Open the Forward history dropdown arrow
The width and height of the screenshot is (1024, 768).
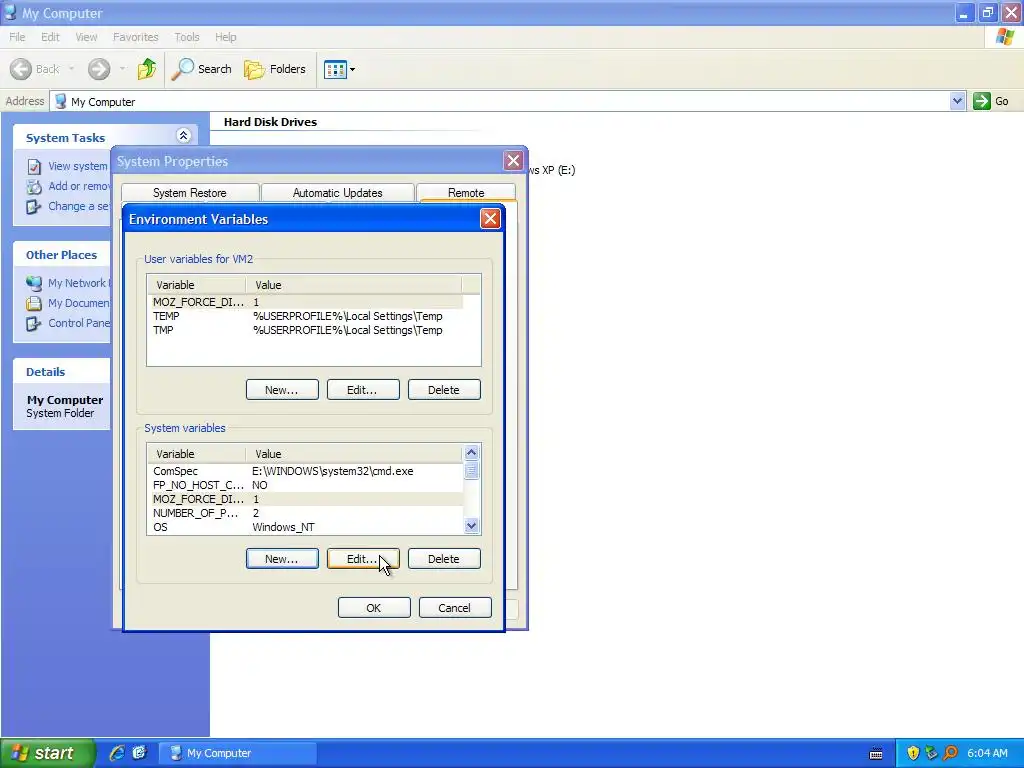coord(122,69)
